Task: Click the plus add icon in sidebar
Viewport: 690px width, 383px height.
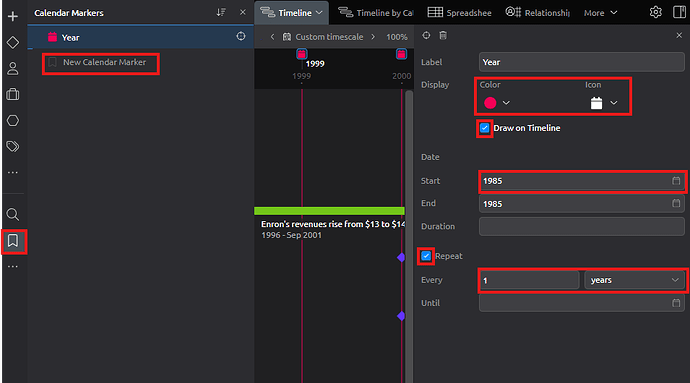Action: point(13,17)
